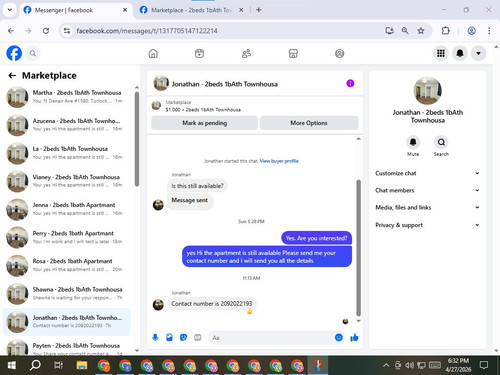Open Shawna 2beds 1bAth Townhousa chat
The height and width of the screenshot is (375, 500).
point(67,293)
